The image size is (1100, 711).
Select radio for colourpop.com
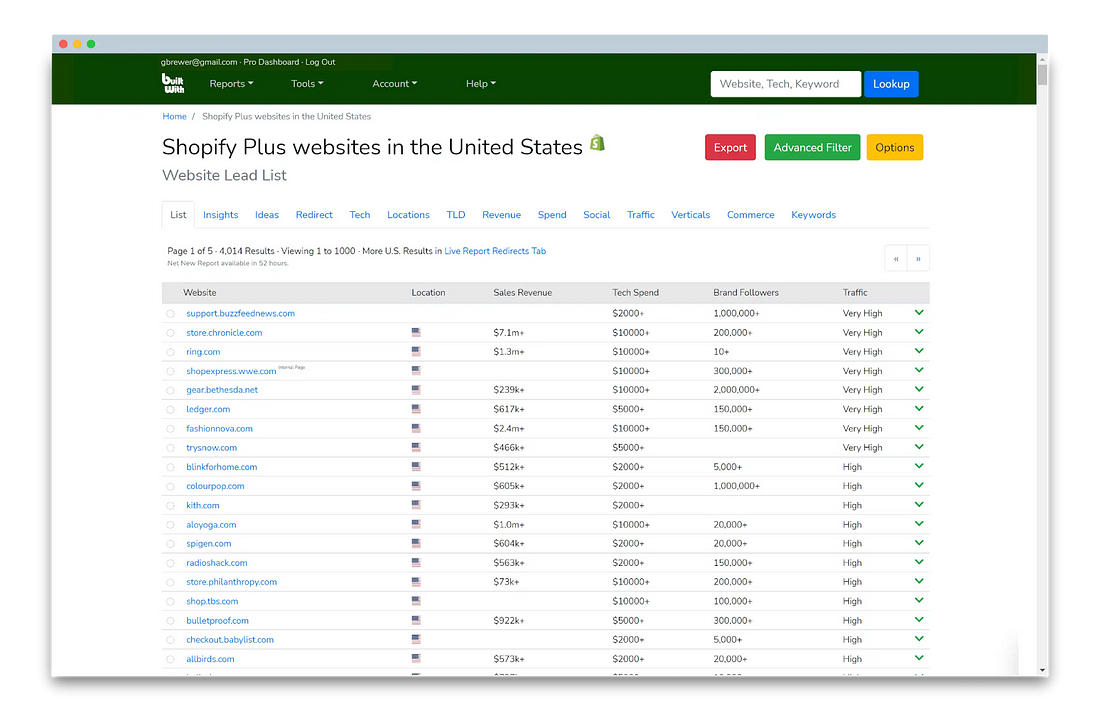pyautogui.click(x=170, y=486)
